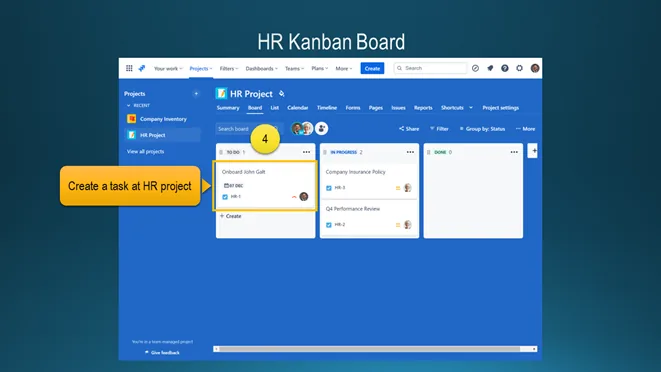Click the rocket what's new icon
The height and width of the screenshot is (372, 661).
(x=490, y=68)
